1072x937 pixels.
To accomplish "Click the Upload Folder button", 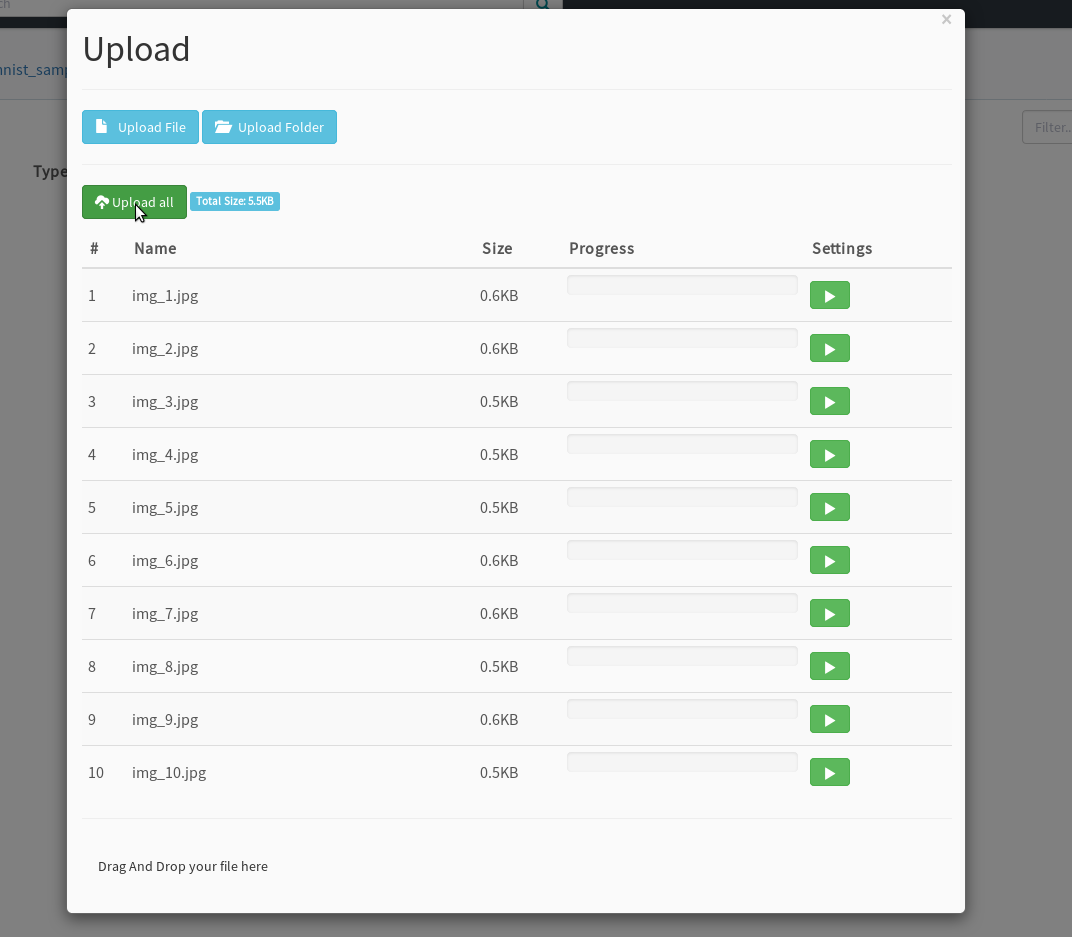I will (269, 127).
